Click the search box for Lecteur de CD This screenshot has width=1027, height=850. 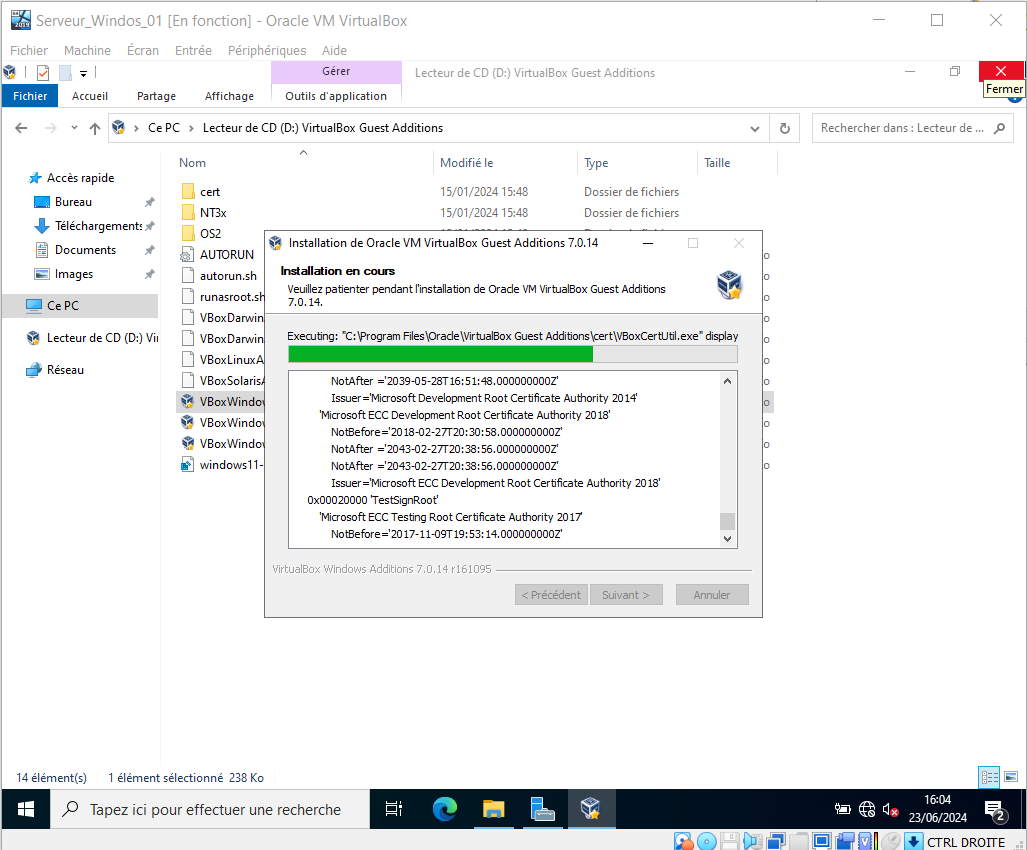click(900, 128)
